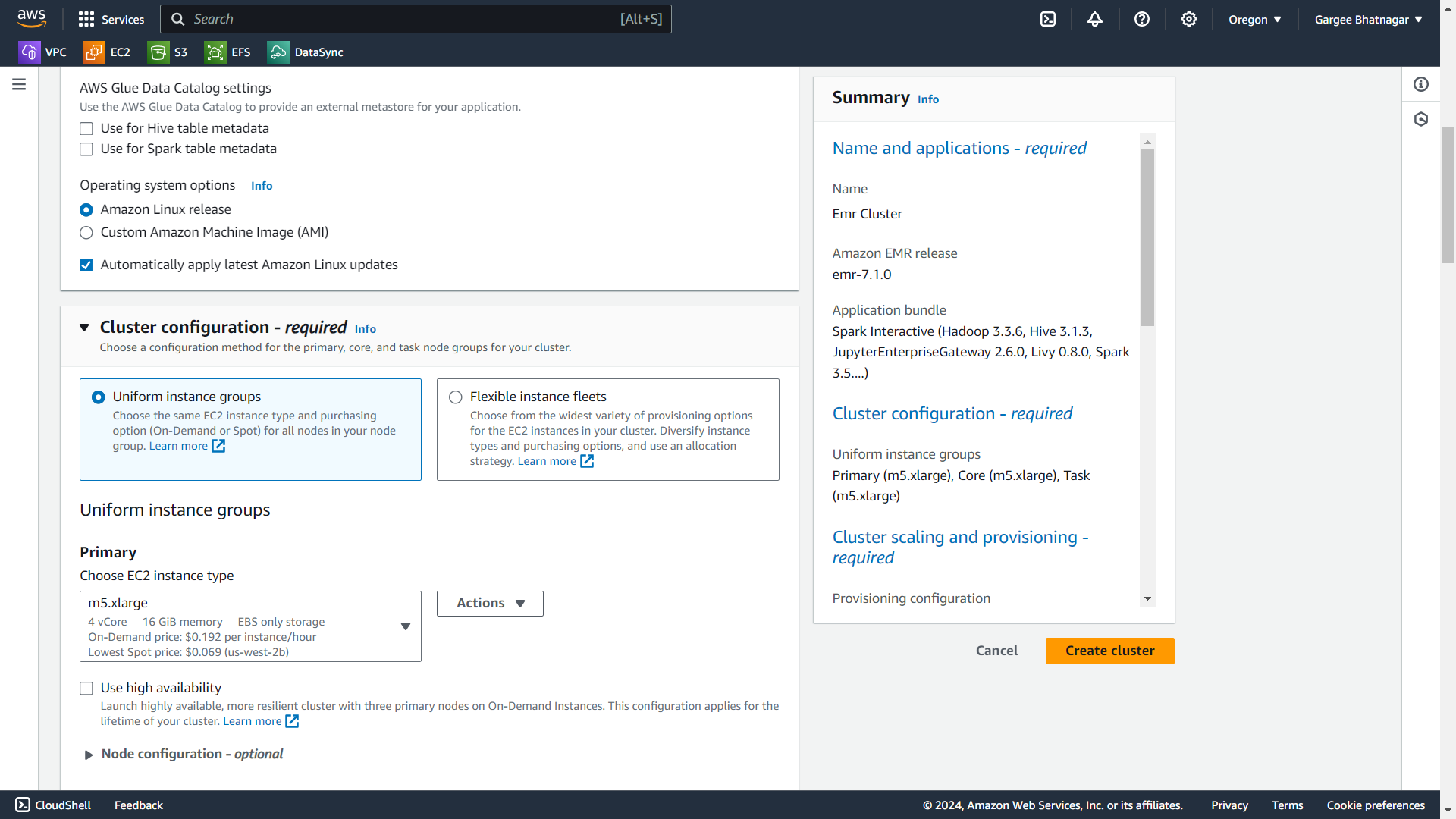The width and height of the screenshot is (1456, 819).
Task: Check the Use high availability checkbox
Action: (86, 689)
